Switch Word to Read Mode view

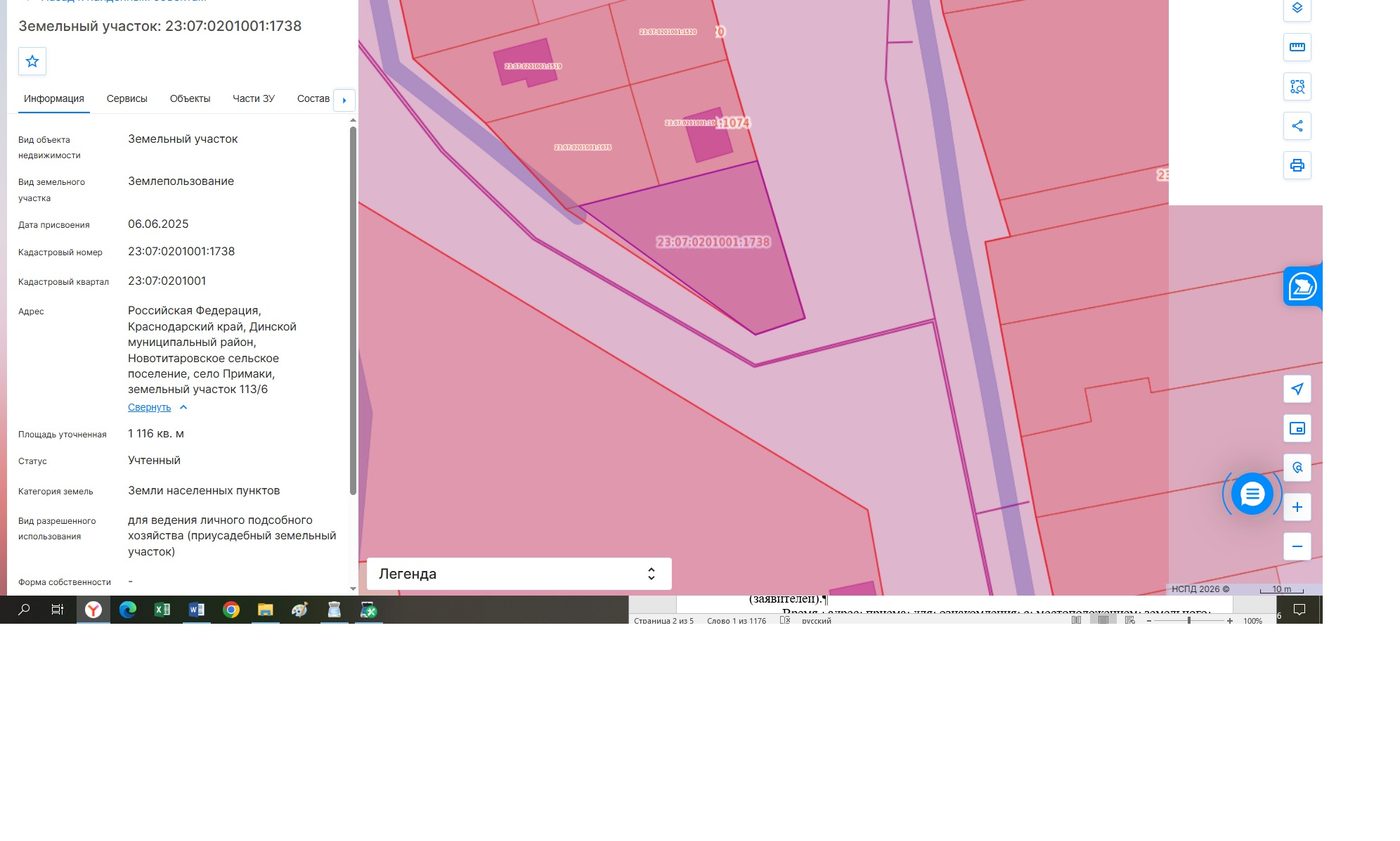tap(1077, 621)
